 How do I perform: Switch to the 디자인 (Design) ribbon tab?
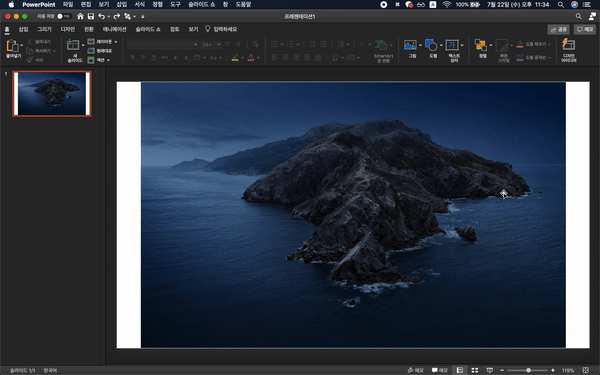[68, 29]
